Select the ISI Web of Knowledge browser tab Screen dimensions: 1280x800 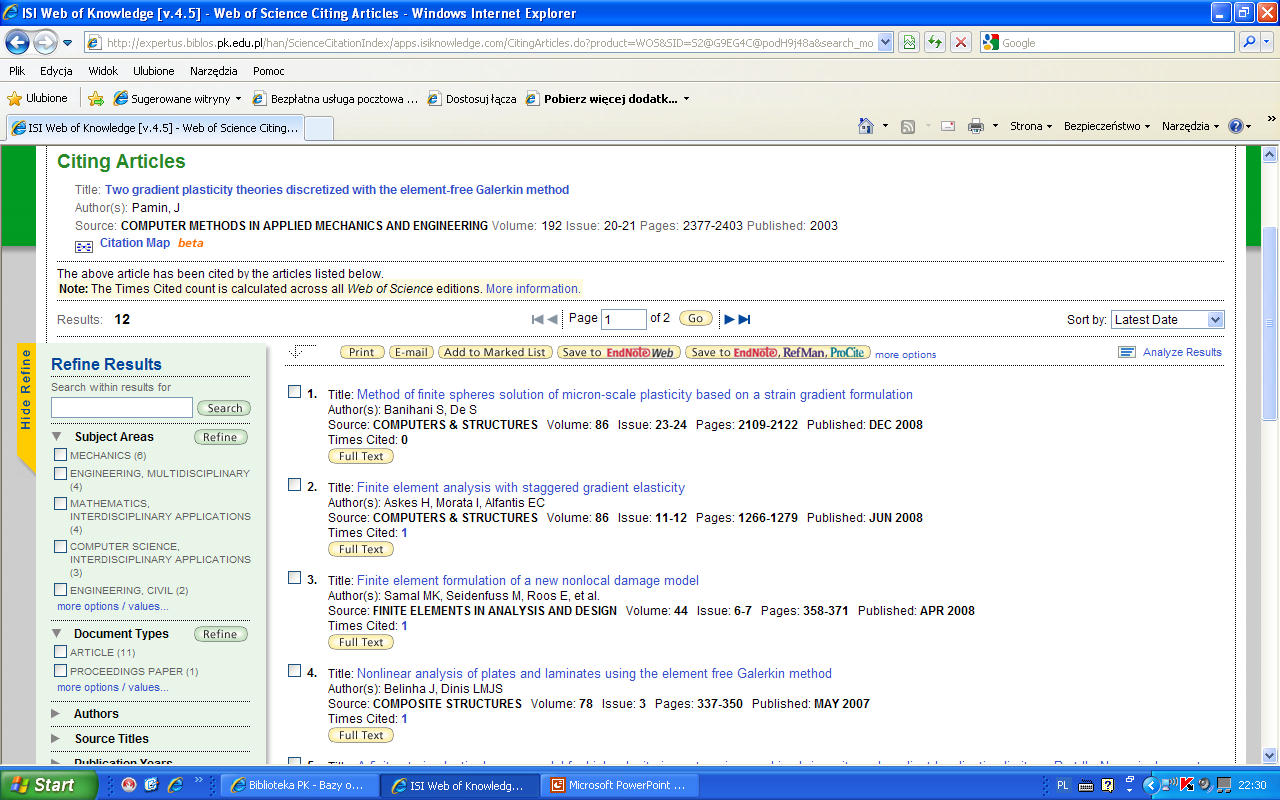point(154,128)
